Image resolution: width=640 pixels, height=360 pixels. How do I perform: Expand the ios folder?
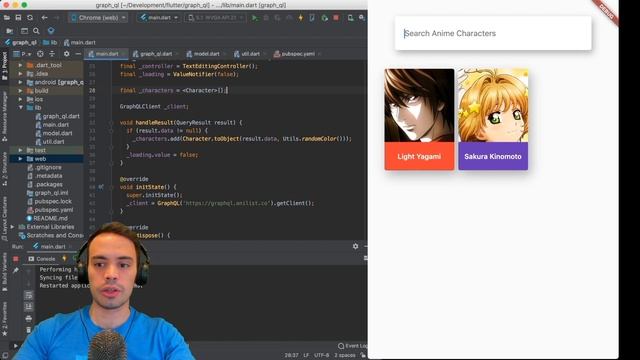(x=20, y=99)
